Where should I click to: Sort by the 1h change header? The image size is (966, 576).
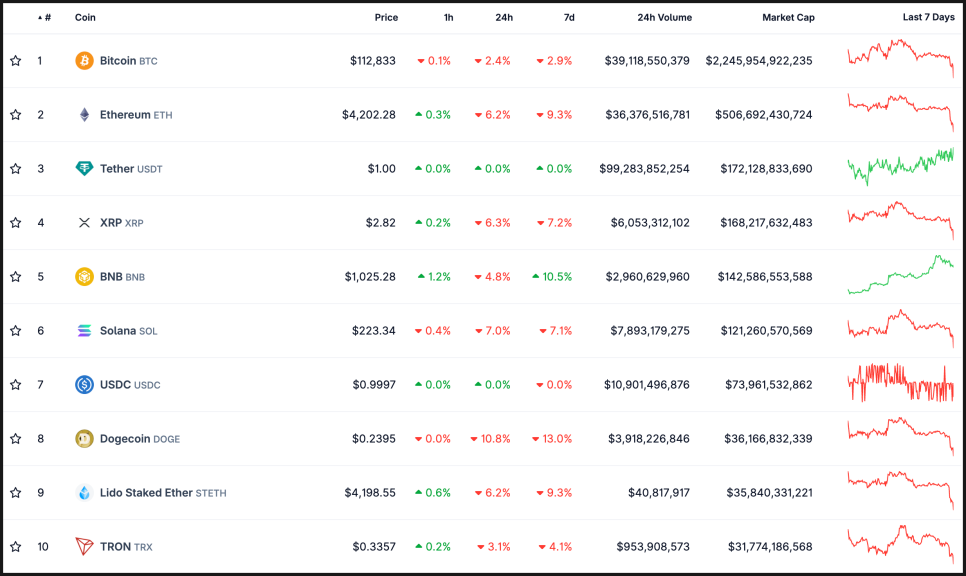[448, 17]
